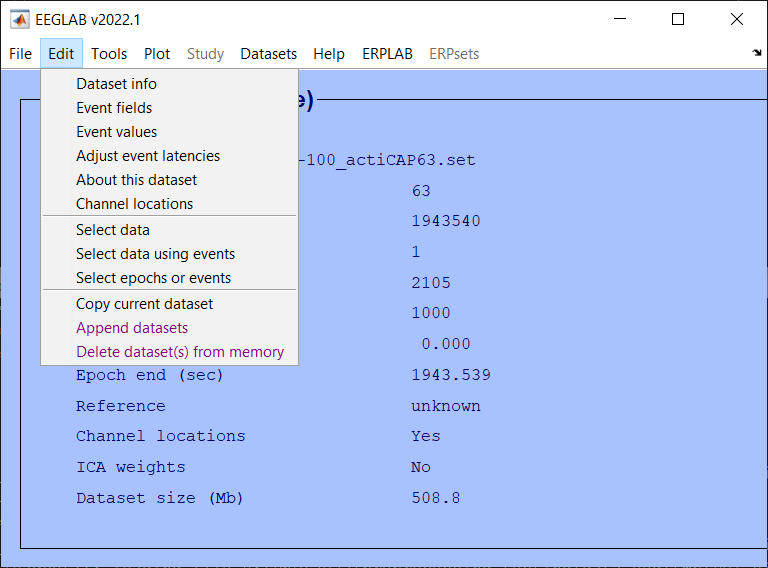Select Adjust event latencies
768x568 pixels.
pos(148,156)
